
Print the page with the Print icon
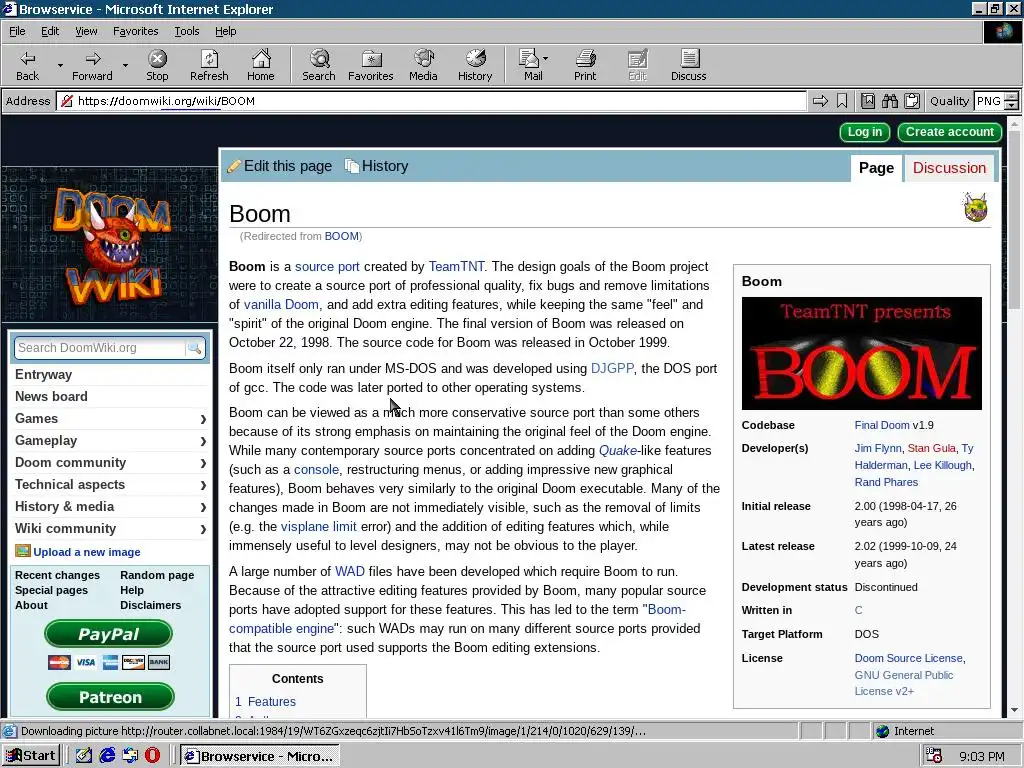585,65
